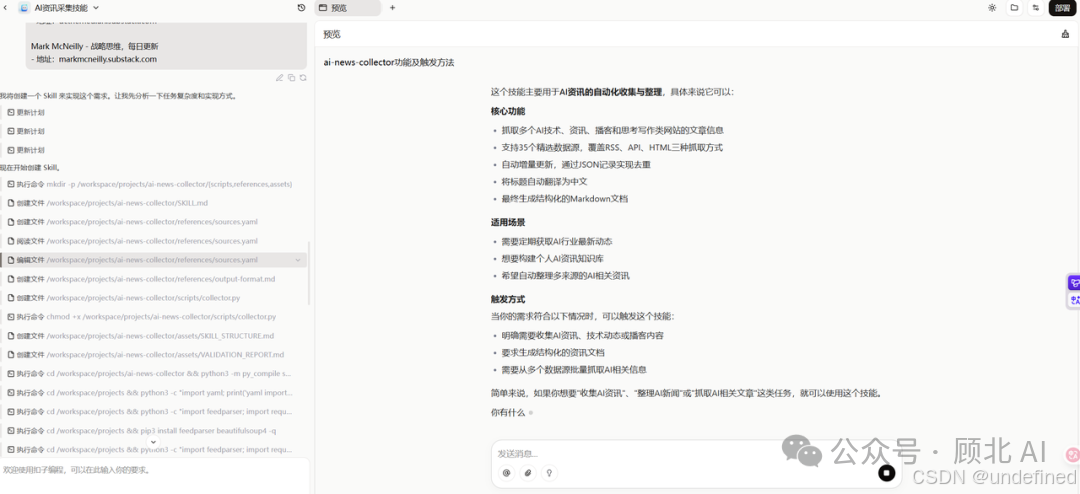Viewport: 1080px width, 494px height.
Task: Go back using the top-left arrow
Action: 6,8
